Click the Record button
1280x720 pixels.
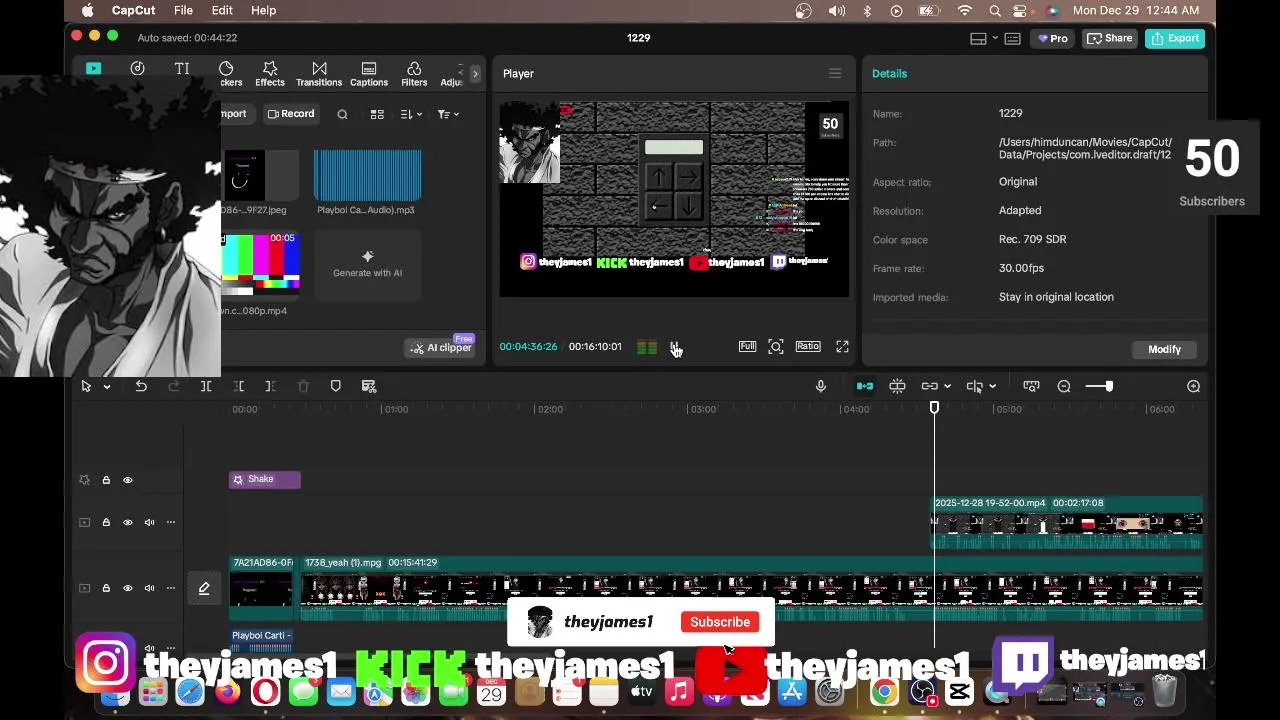click(291, 114)
